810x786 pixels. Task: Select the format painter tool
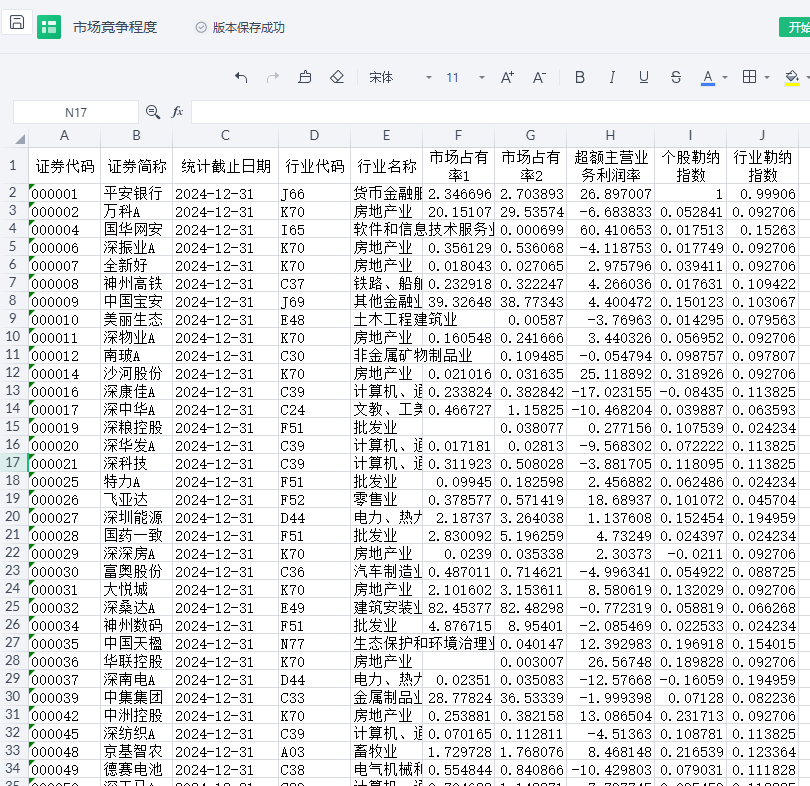305,77
